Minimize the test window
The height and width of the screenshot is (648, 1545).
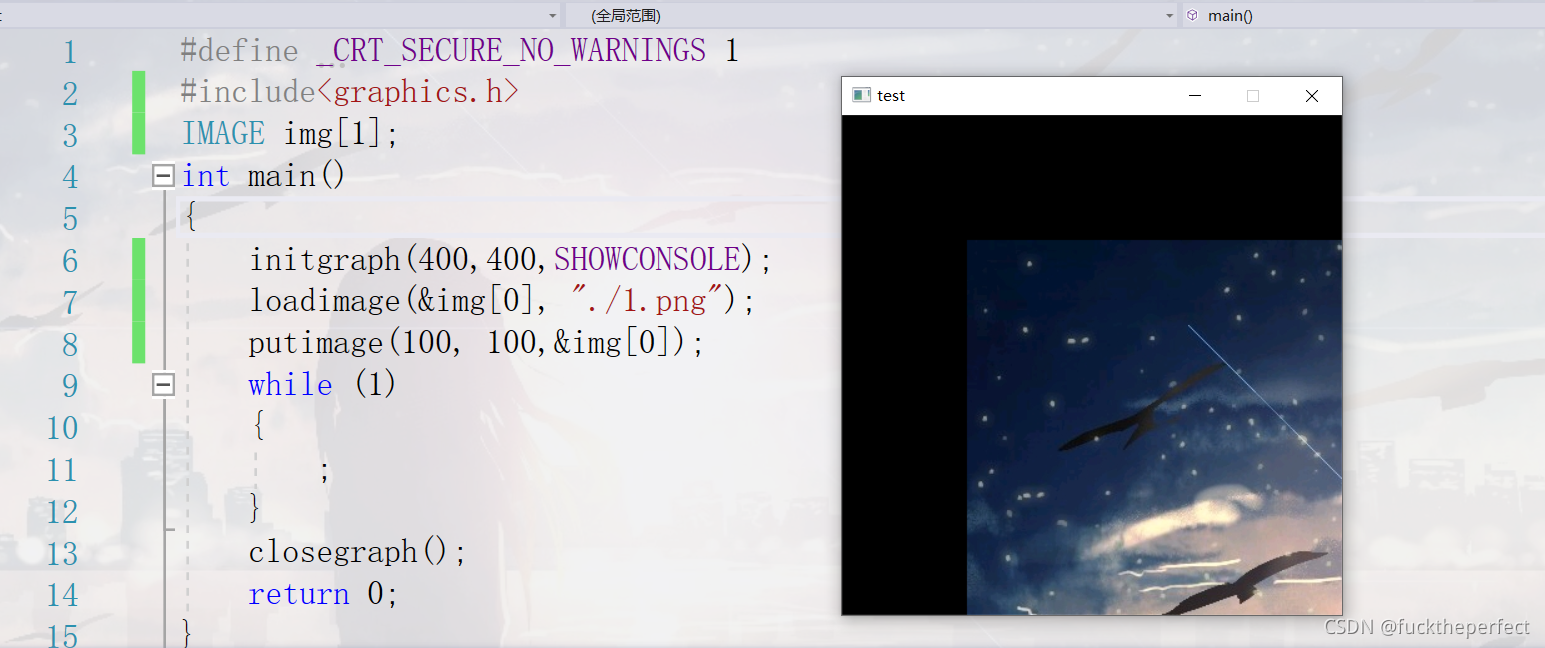tap(1194, 96)
